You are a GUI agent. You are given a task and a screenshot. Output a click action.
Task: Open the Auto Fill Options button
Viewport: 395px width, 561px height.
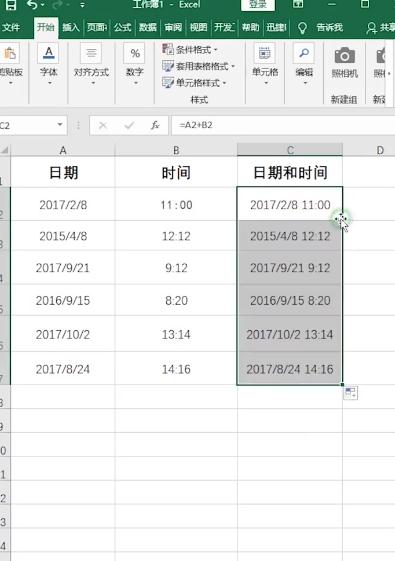[350, 392]
